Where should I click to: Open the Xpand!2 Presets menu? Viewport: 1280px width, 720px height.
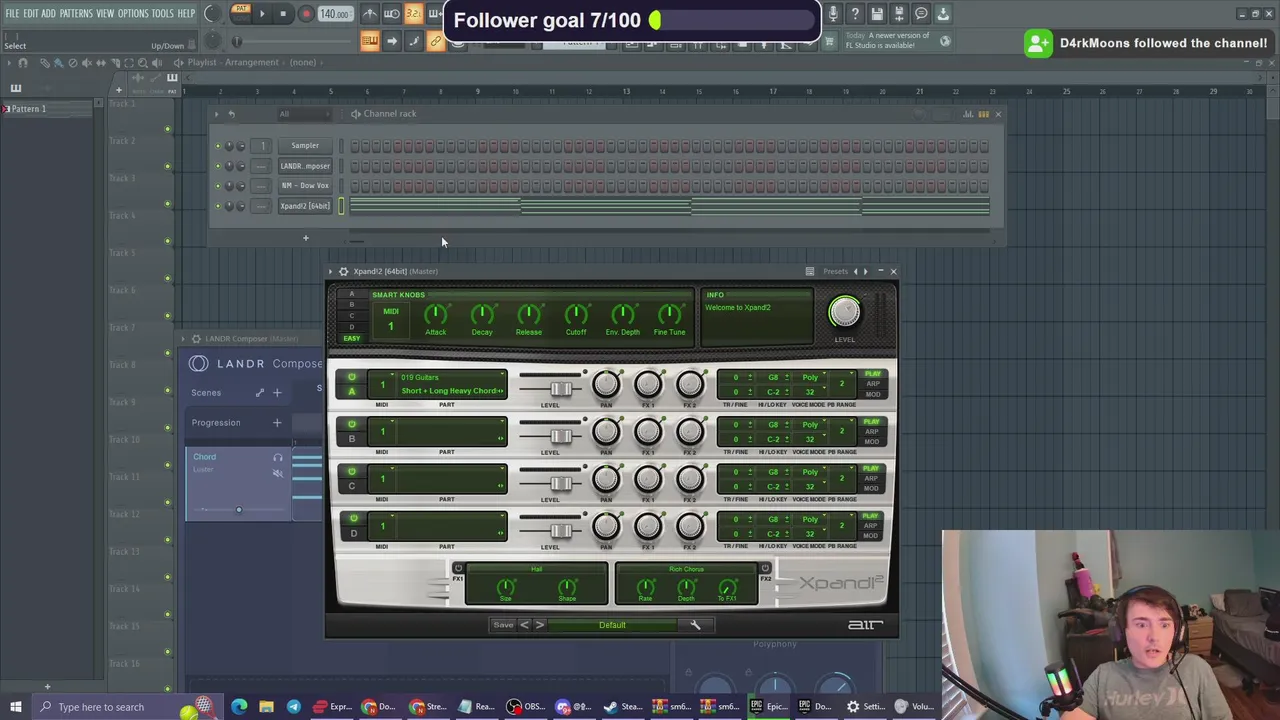pyautogui.click(x=835, y=271)
